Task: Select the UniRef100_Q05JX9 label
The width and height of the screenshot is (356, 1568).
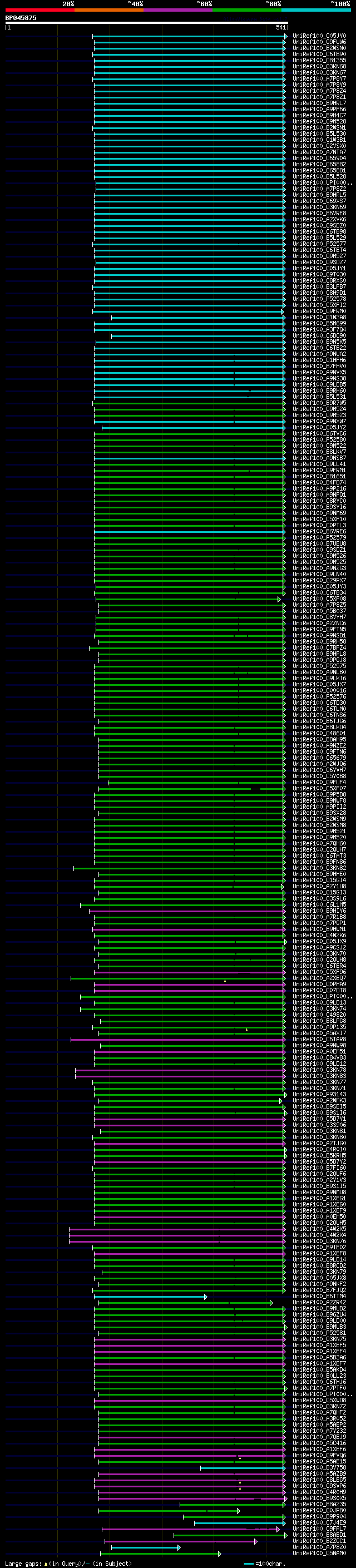Action: coord(319,942)
